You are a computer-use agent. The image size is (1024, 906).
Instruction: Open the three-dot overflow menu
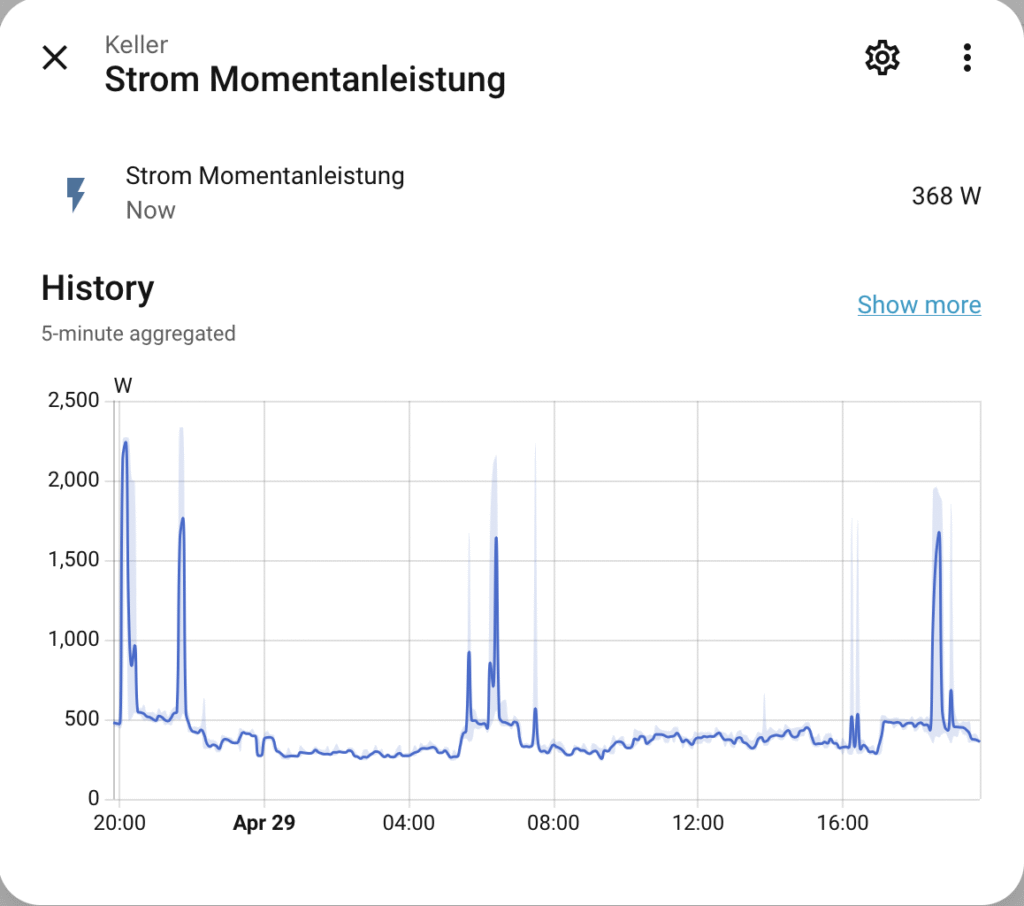(x=967, y=58)
